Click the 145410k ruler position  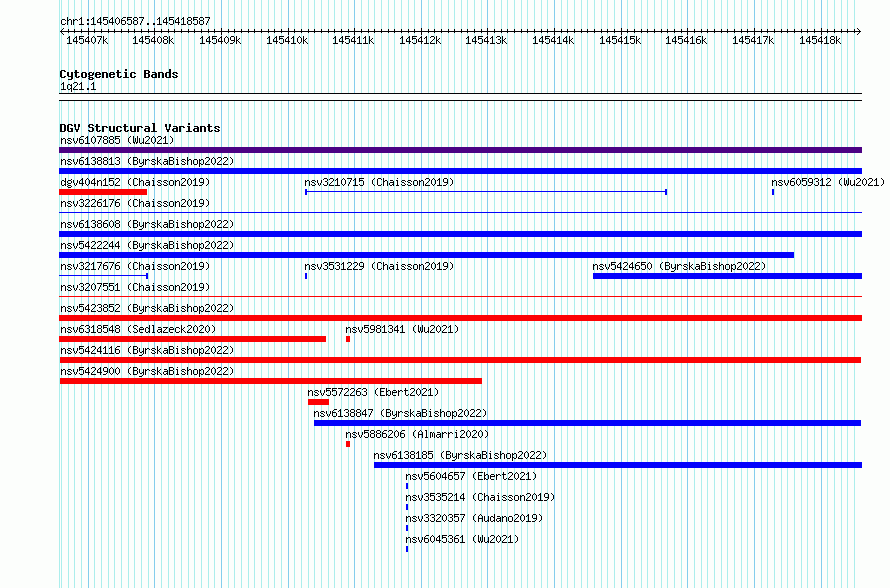pyautogui.click(x=287, y=40)
